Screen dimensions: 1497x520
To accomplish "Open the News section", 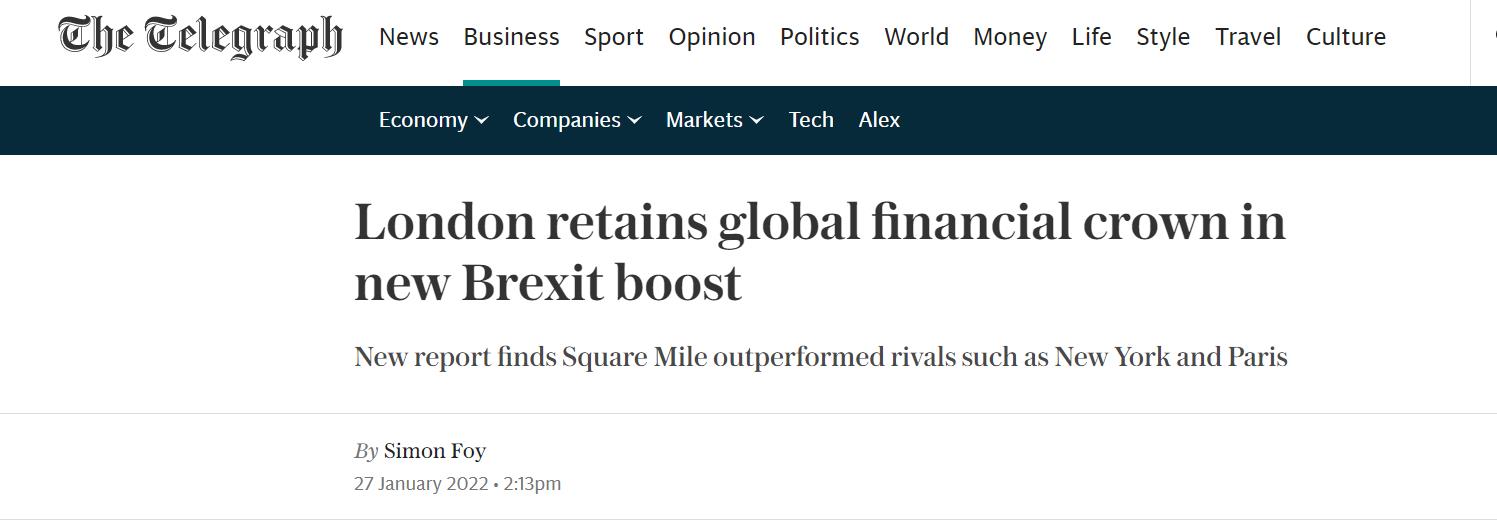I will click(409, 37).
